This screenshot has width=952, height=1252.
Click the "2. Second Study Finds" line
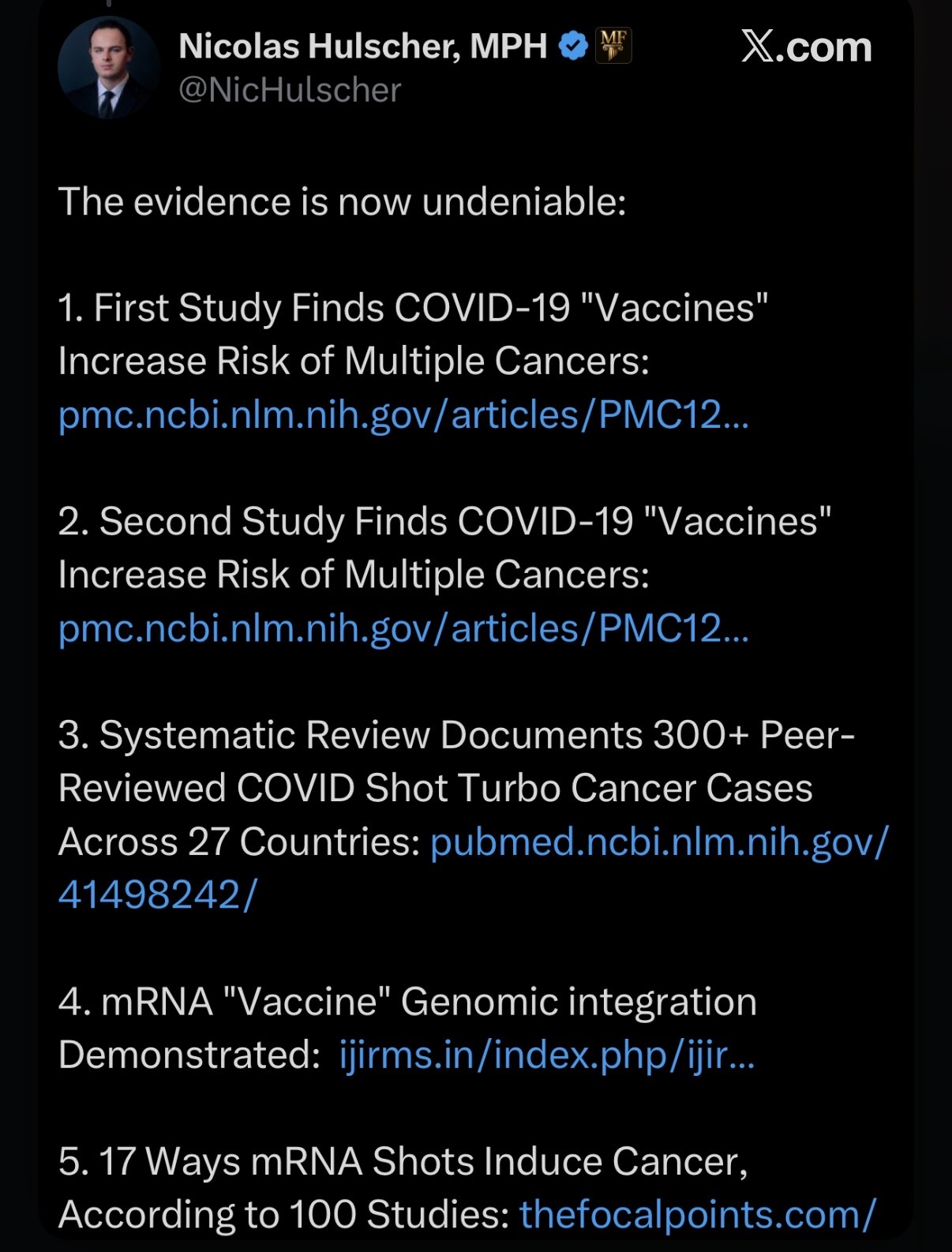(x=444, y=521)
